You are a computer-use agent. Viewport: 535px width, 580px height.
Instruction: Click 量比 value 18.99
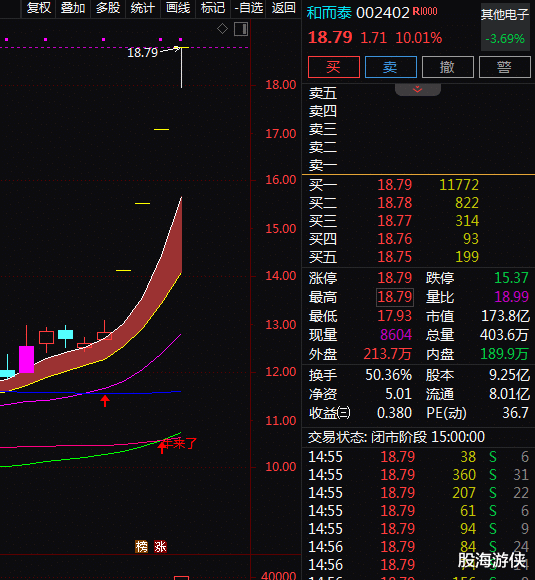point(511,297)
